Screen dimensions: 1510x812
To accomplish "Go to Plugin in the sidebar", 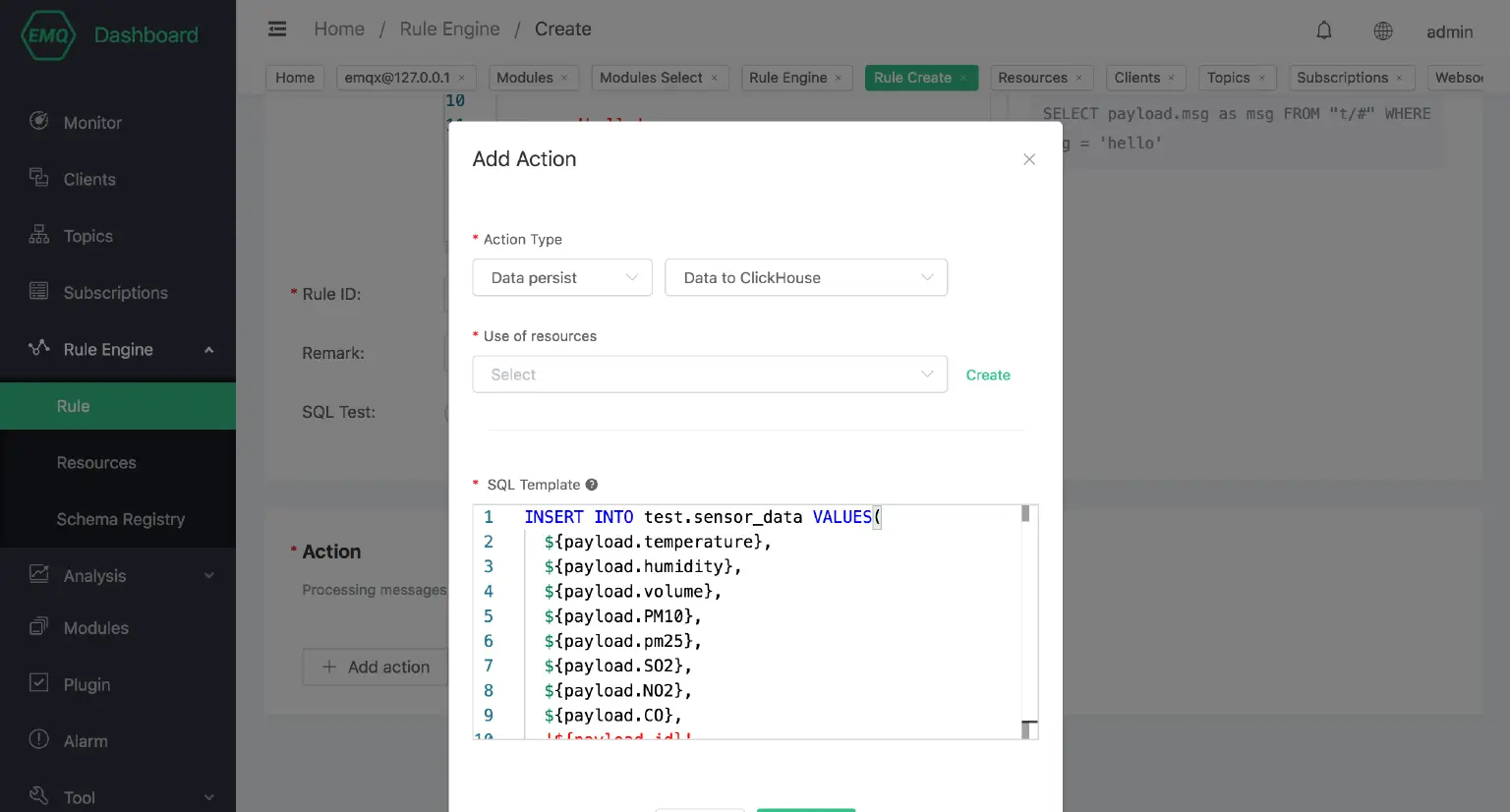I will (x=87, y=684).
